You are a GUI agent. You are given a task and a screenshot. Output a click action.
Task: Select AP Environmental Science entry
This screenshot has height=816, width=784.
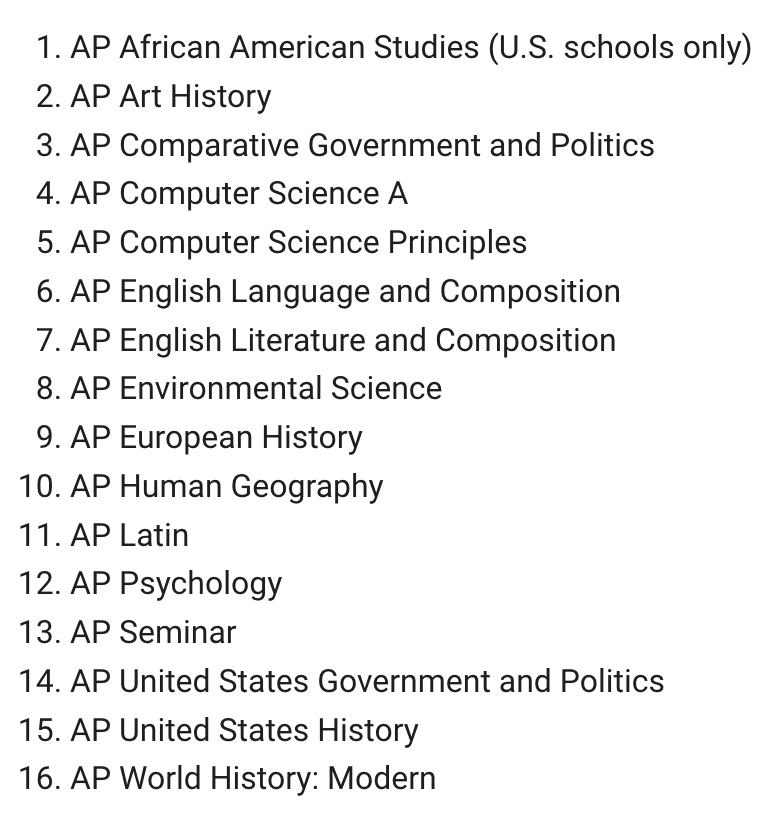pyautogui.click(x=256, y=389)
